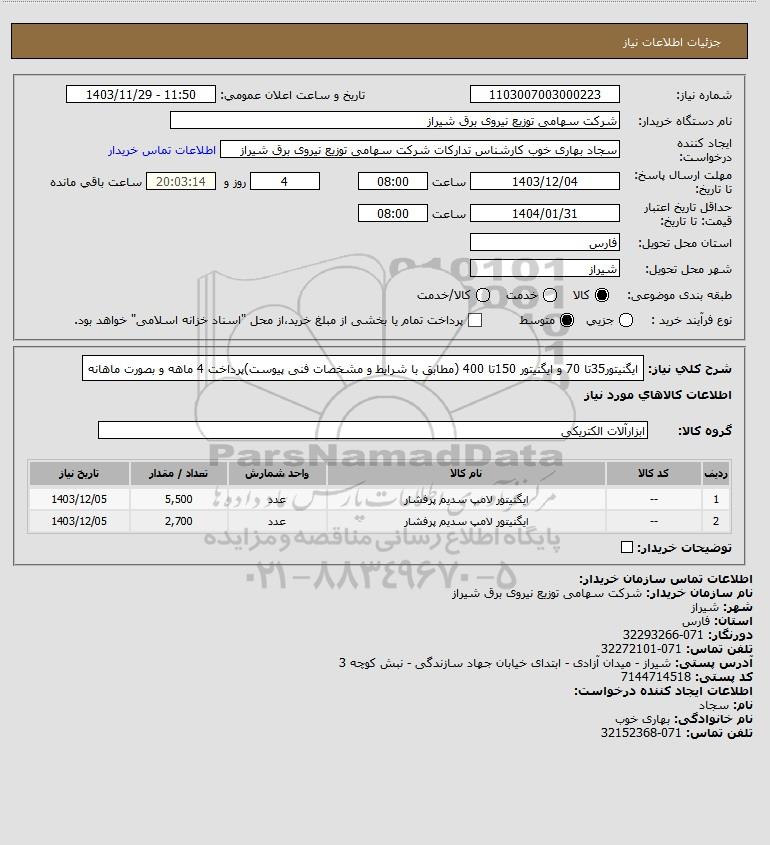Image resolution: width=770 pixels, height=845 pixels.
Task: Click the price validity date 1404/01/31
Action: coord(545,213)
